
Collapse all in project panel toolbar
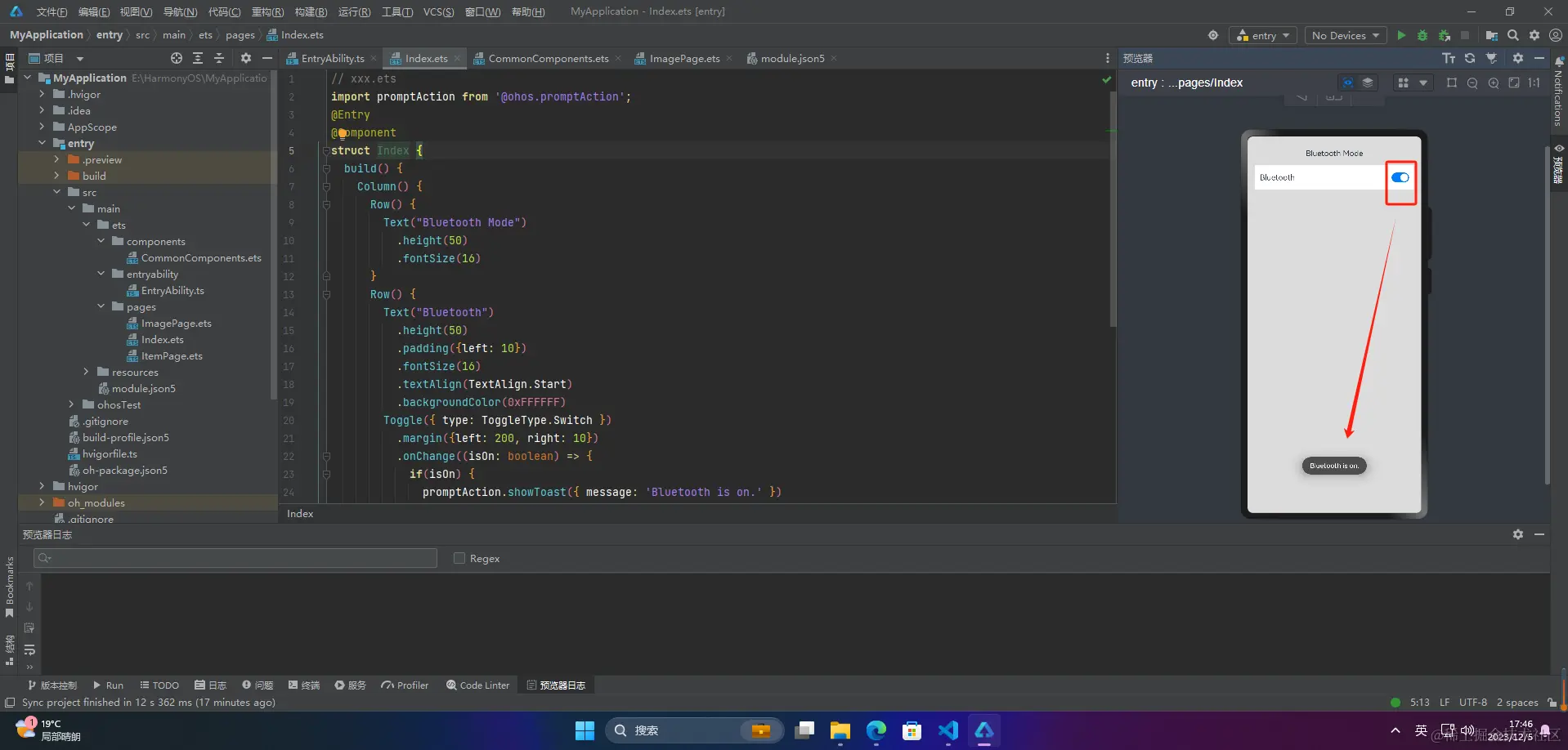(x=219, y=58)
